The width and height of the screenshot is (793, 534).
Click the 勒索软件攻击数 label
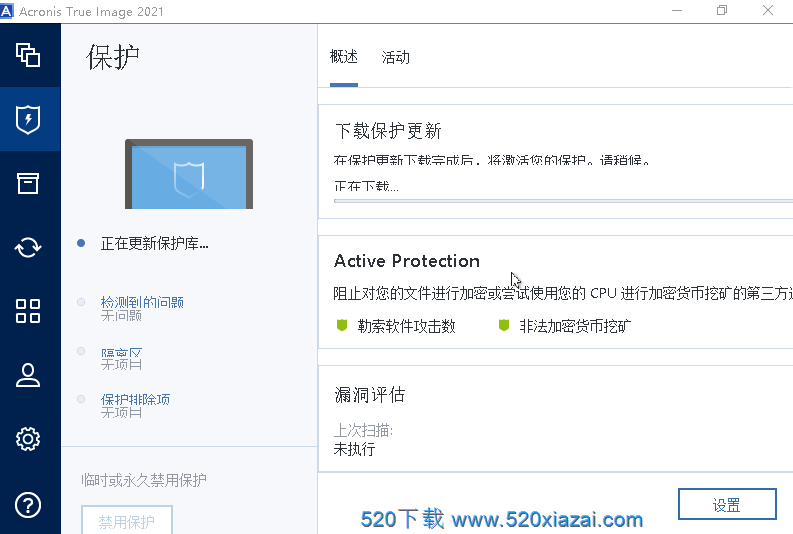[x=407, y=326]
